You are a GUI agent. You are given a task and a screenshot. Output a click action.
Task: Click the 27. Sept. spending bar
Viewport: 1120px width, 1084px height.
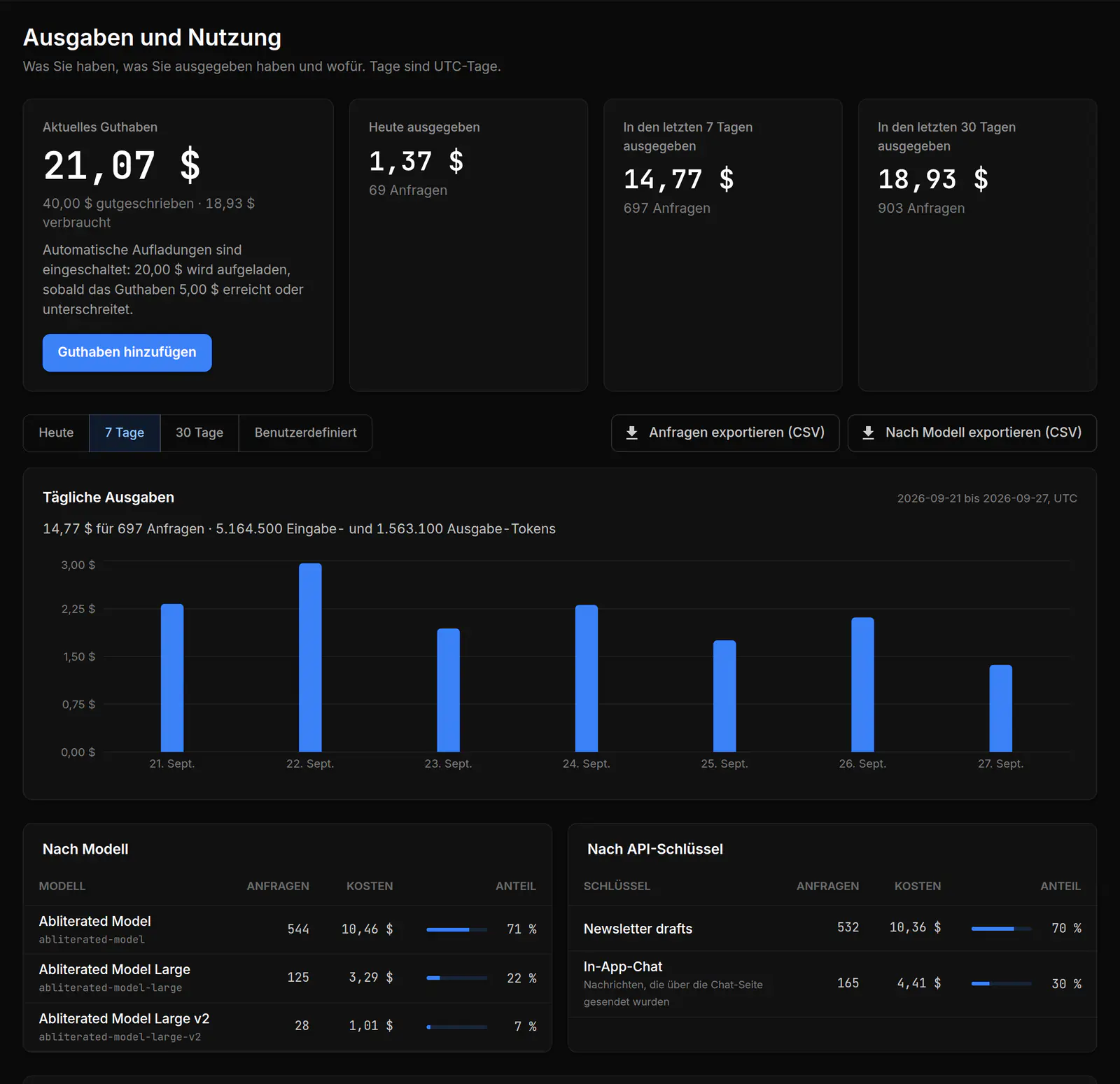(1001, 708)
